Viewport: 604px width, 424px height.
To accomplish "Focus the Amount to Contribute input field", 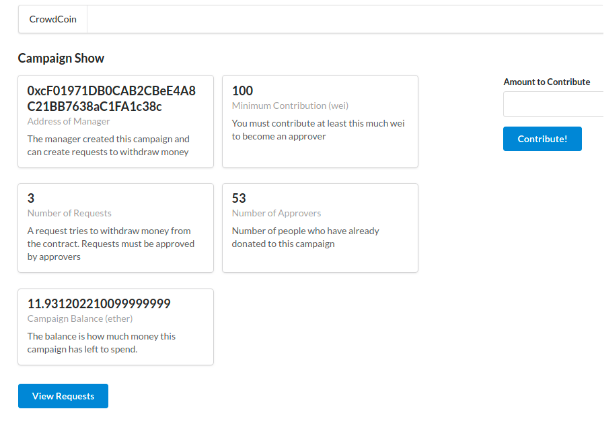I will (553, 104).
